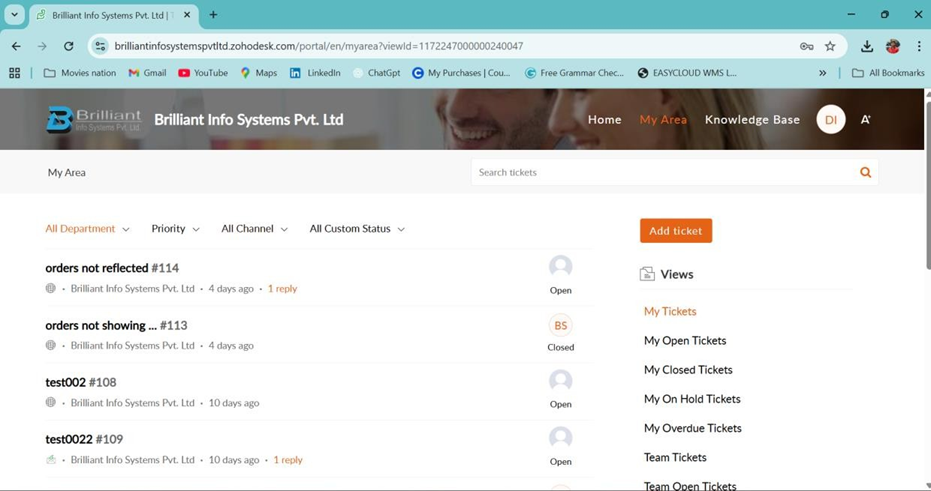Bookmark this page with the star icon
This screenshot has height=491, width=931.
tap(830, 46)
